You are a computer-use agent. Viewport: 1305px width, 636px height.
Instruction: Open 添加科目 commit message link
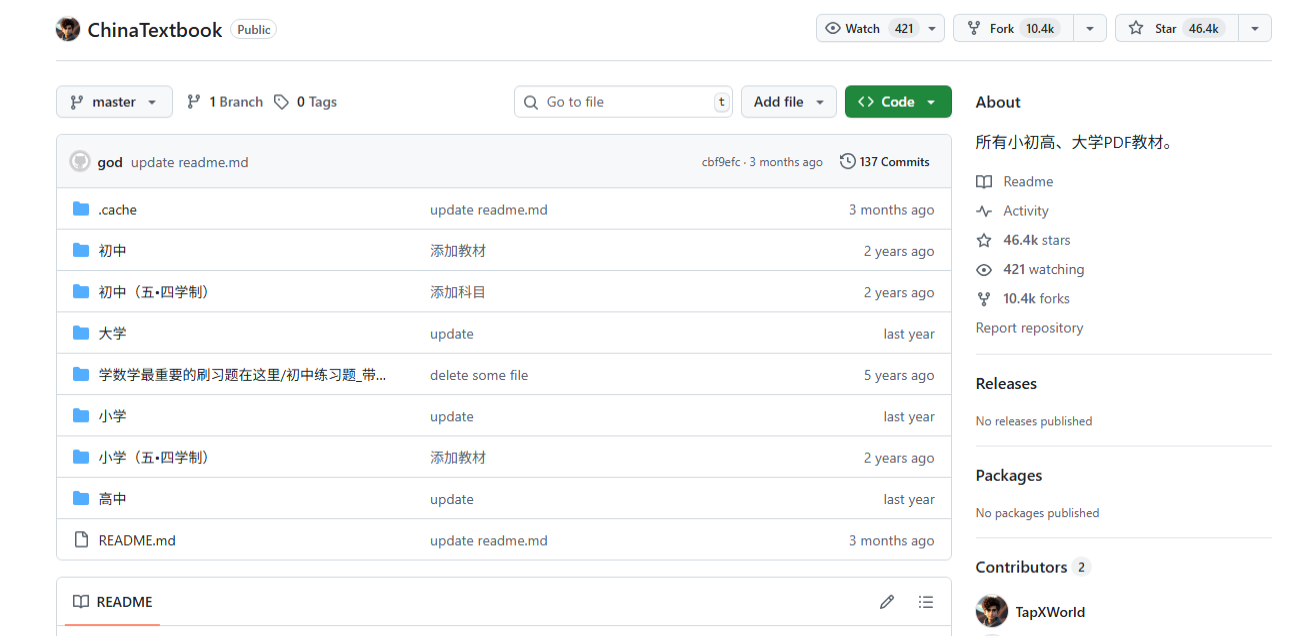458,292
